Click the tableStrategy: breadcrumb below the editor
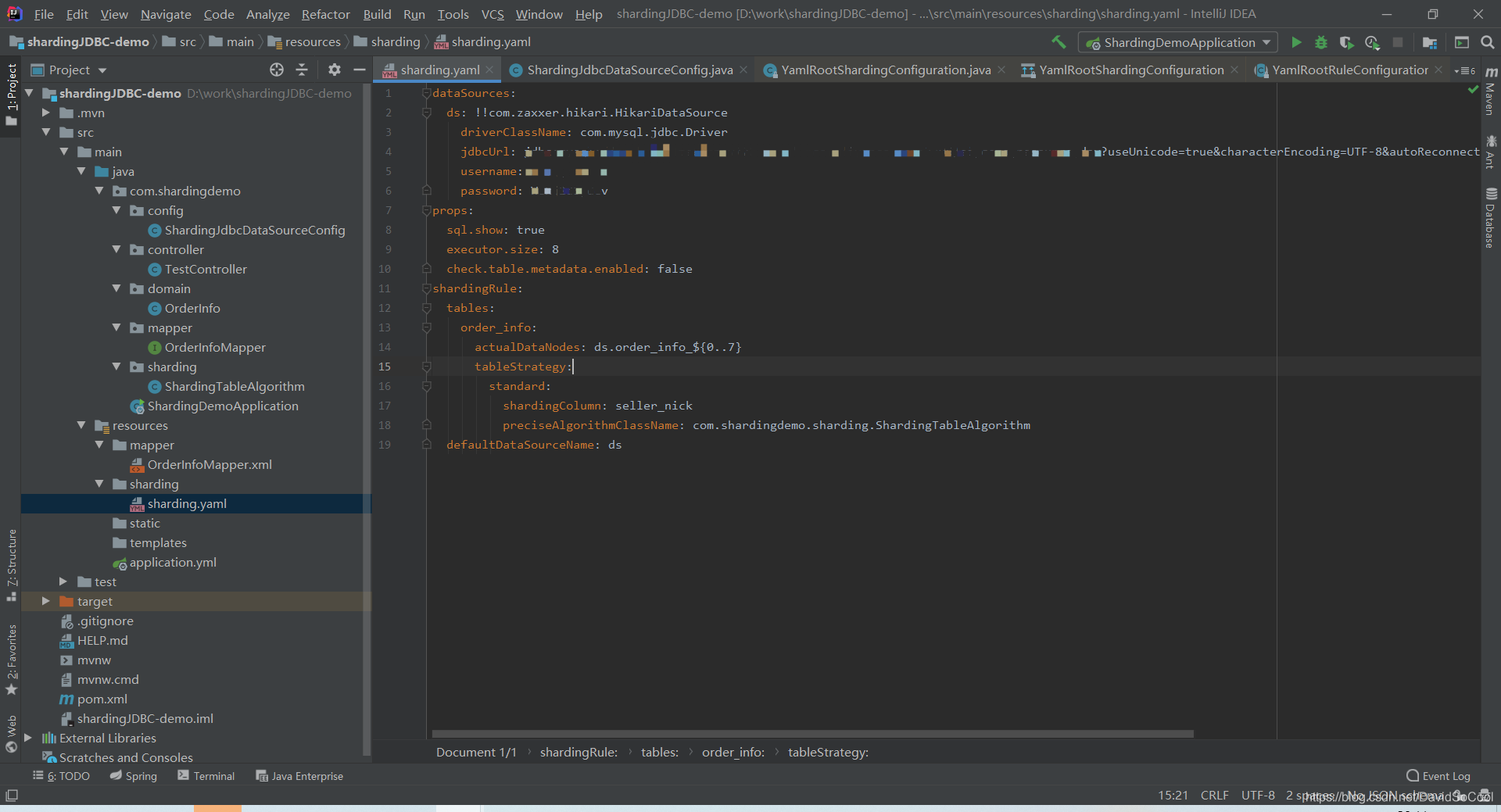The image size is (1501, 812). pyautogui.click(x=828, y=752)
